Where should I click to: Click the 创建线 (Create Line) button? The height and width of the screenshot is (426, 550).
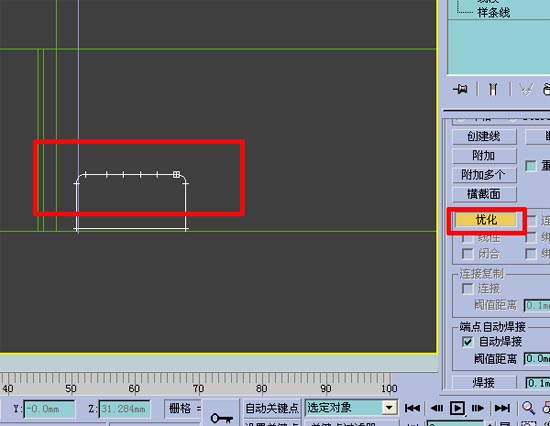484,137
